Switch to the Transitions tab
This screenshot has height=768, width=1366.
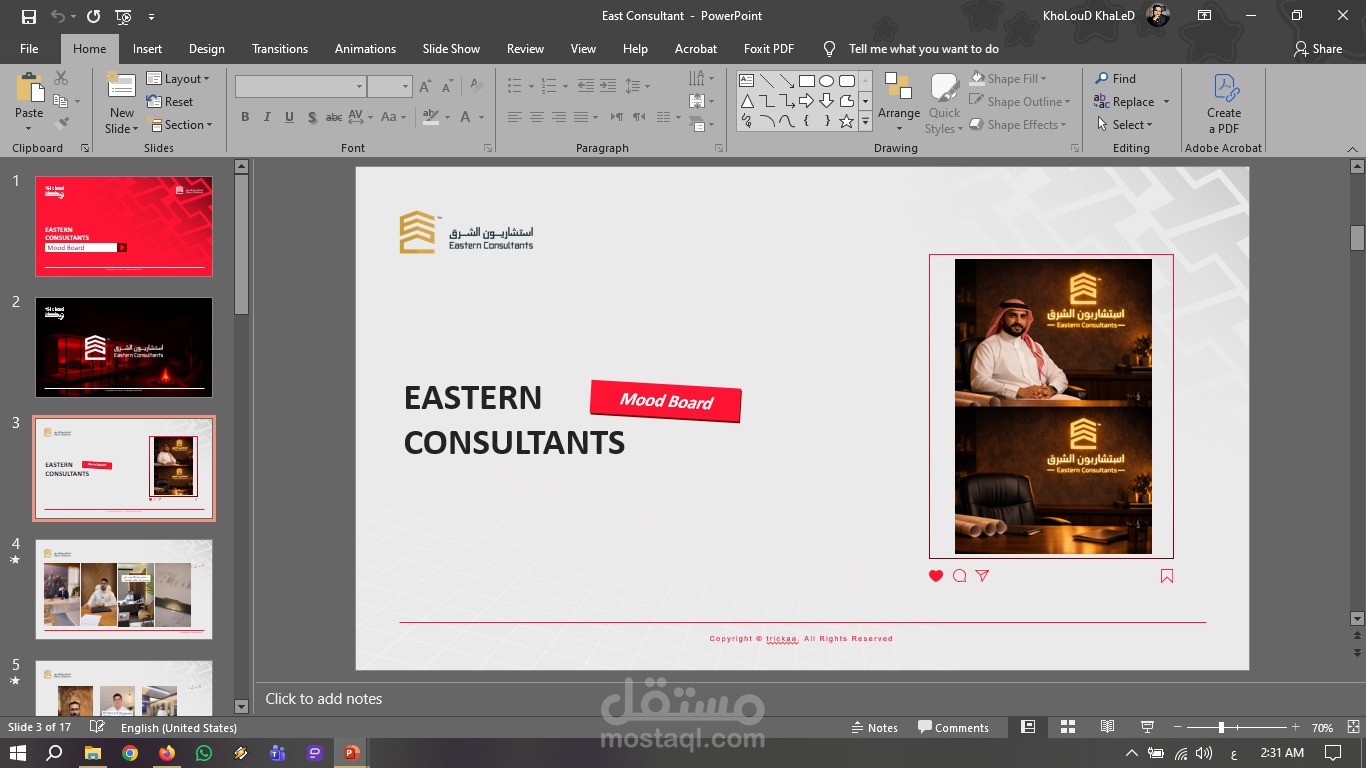coord(282,48)
